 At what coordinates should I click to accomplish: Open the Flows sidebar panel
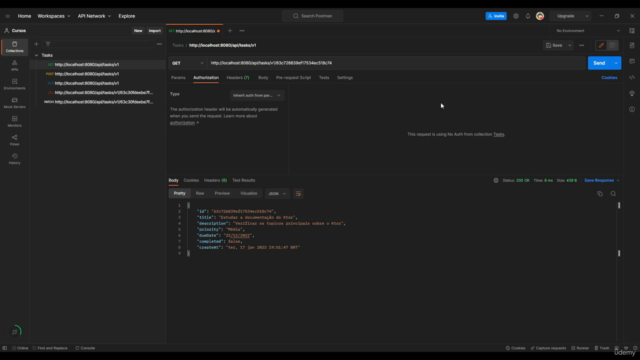(x=14, y=140)
